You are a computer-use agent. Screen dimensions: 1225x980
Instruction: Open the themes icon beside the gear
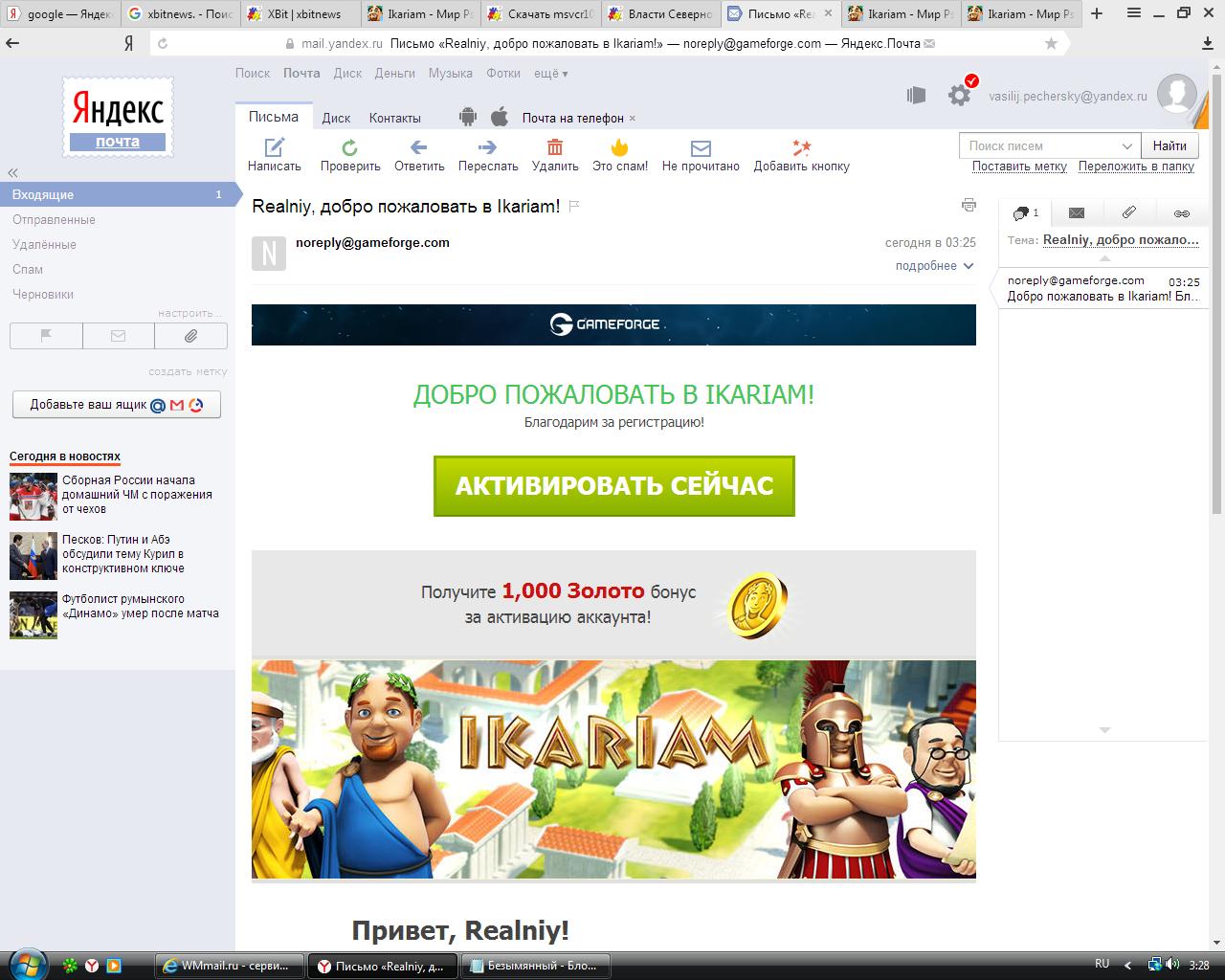click(916, 95)
